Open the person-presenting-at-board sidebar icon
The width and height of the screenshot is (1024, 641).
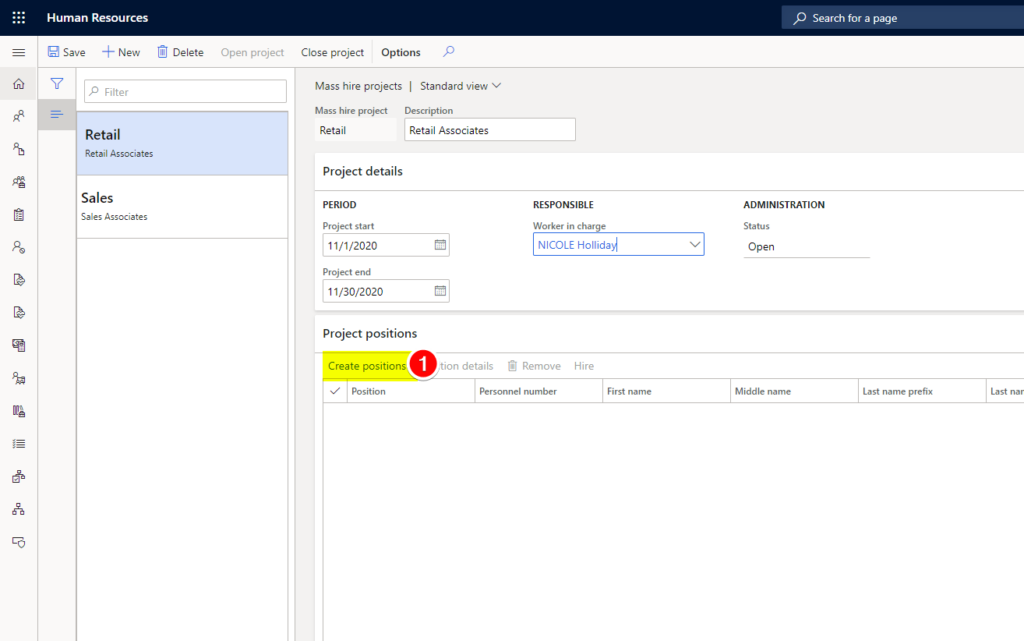coord(19,378)
